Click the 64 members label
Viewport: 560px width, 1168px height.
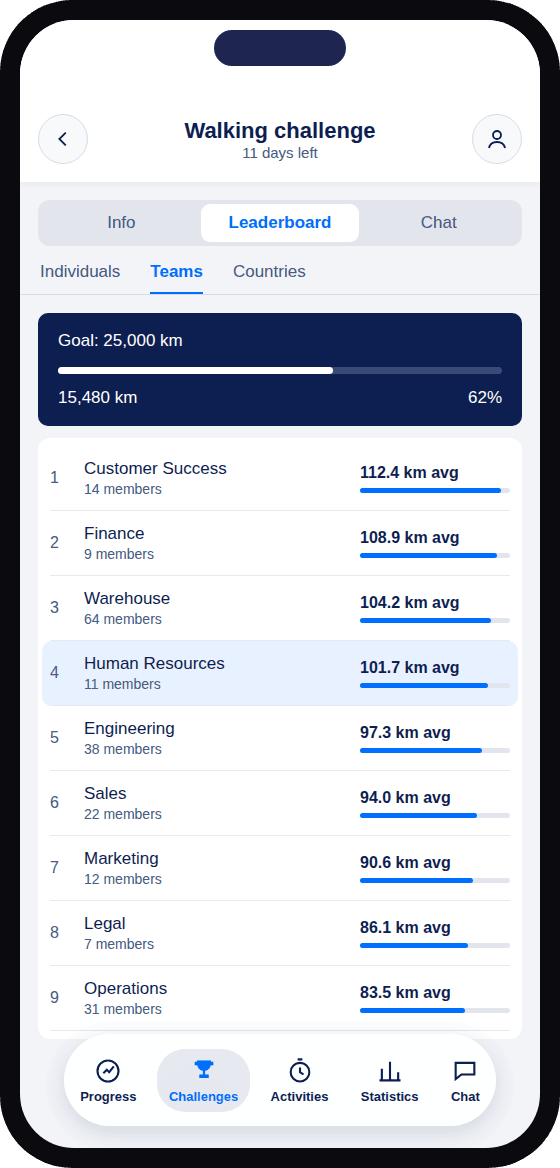(123, 619)
